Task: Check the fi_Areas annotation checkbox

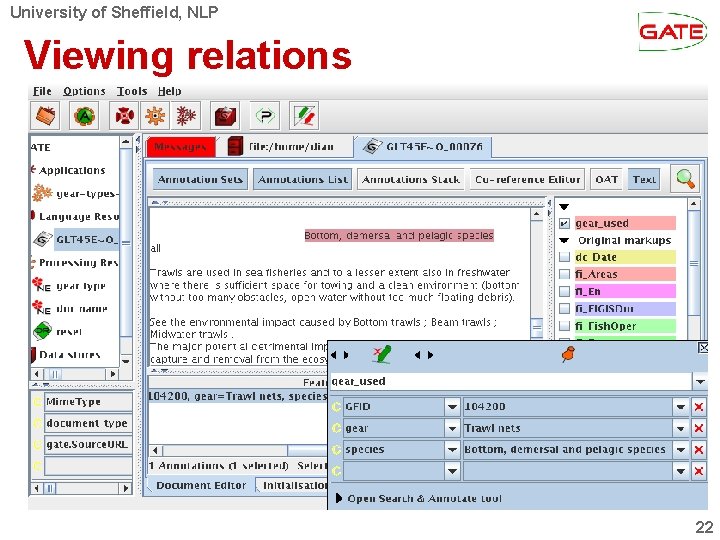Action: pos(564,274)
